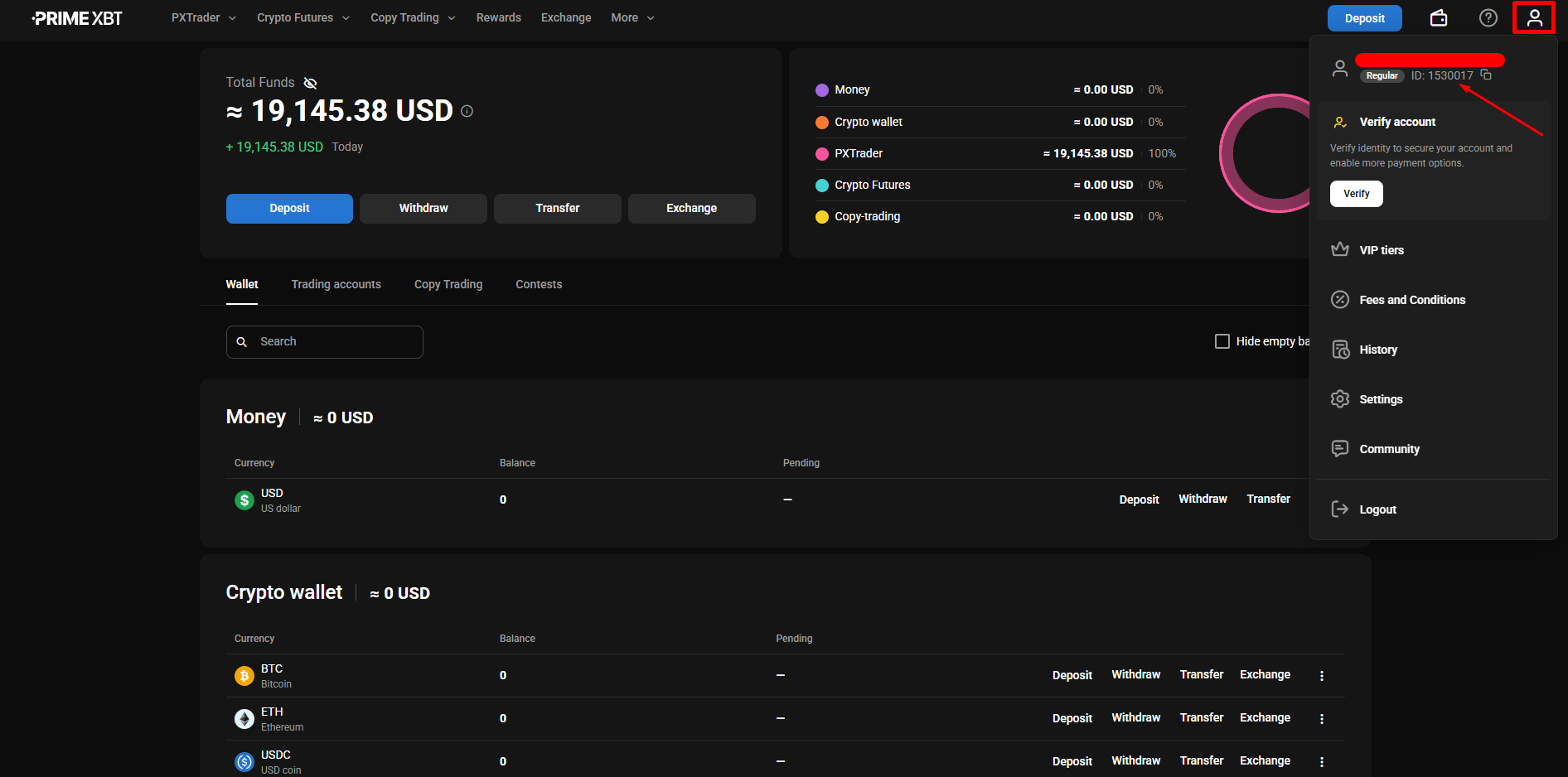Switch to the Trading accounts tab

click(336, 284)
